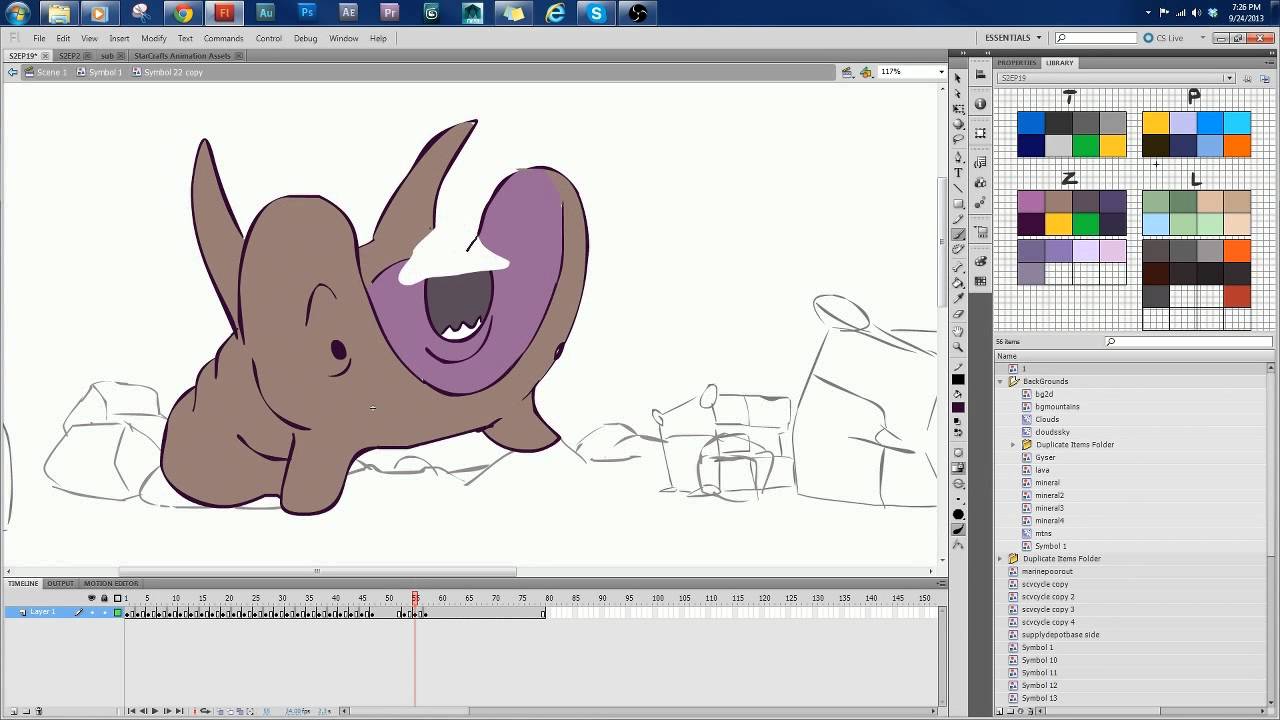Open Skype from the Windows taskbar
The height and width of the screenshot is (720, 1280).
click(597, 13)
